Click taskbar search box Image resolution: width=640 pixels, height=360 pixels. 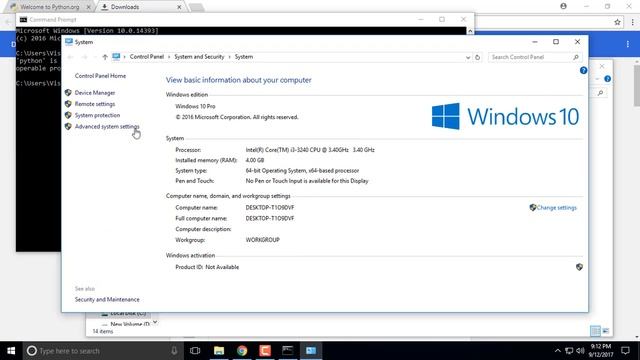pyautogui.click(x=102, y=351)
